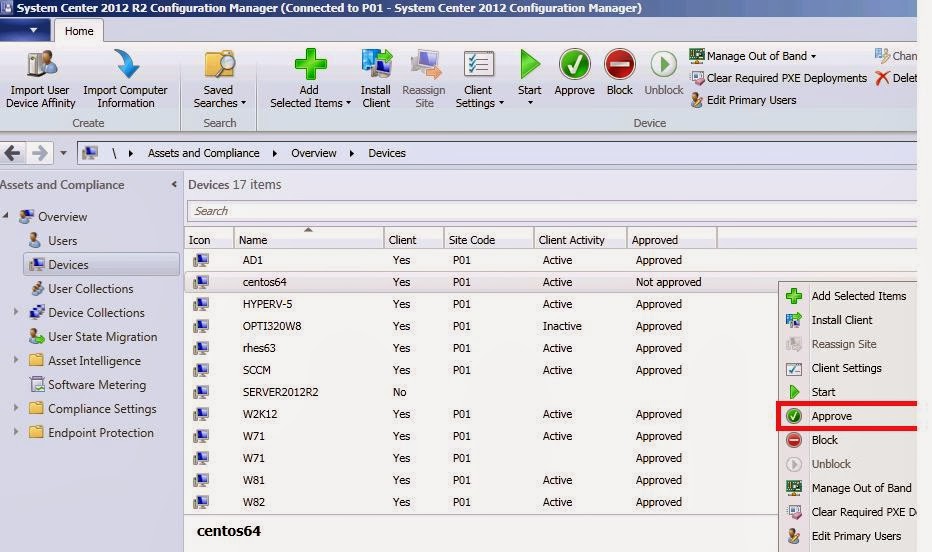This screenshot has height=552, width=932.
Task: Select the W2K12 device row
Action: tap(481, 414)
